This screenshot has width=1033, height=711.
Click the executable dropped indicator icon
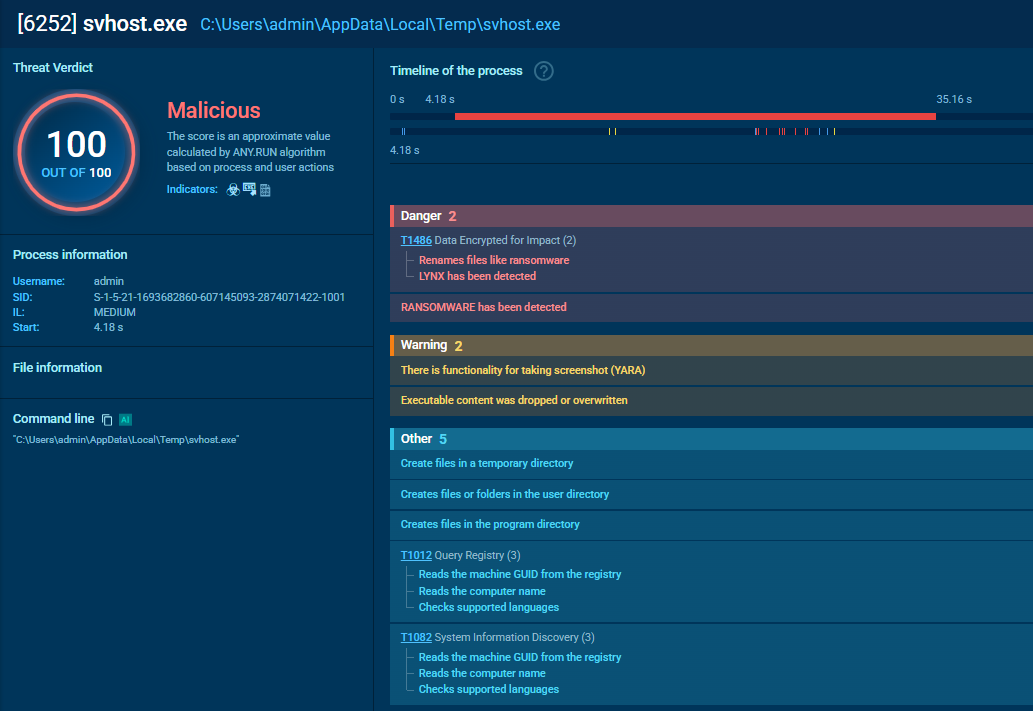249,190
